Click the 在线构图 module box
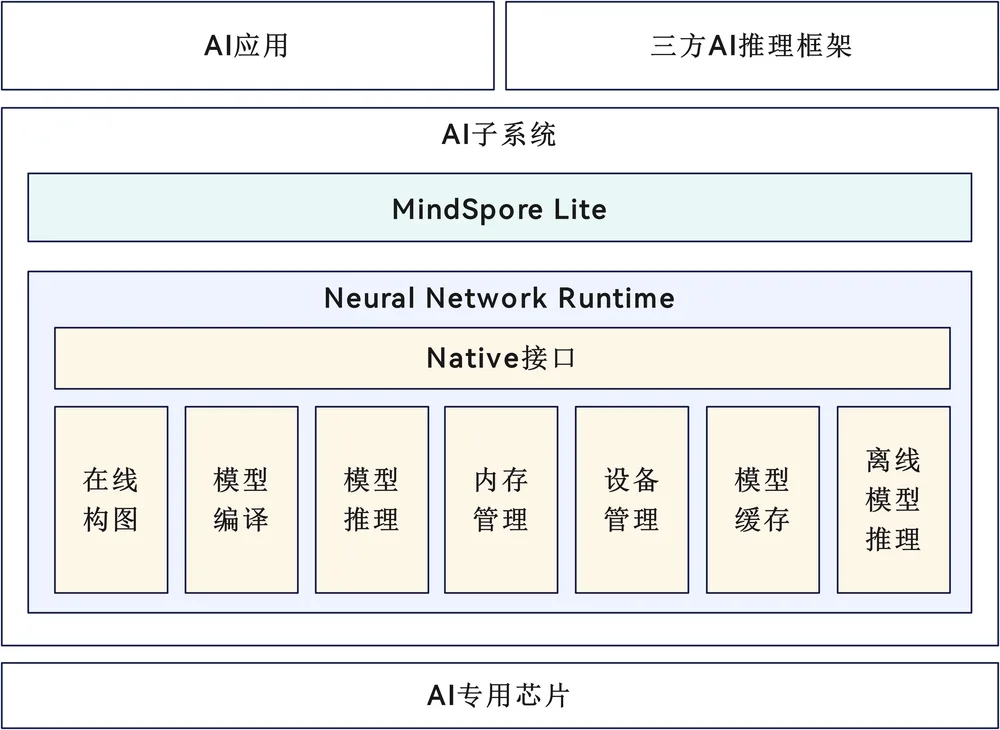The height and width of the screenshot is (730, 1000). coord(111,500)
